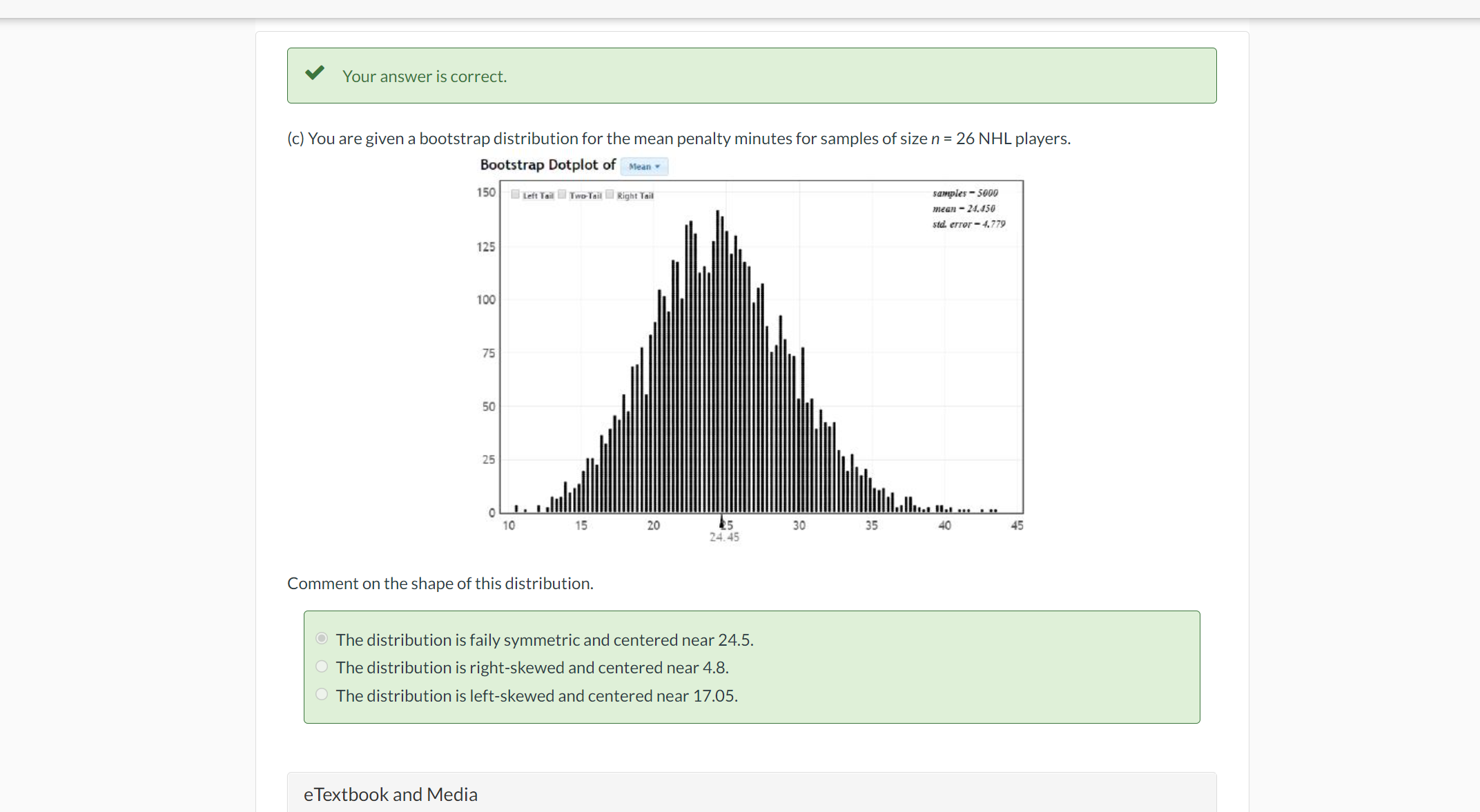Click the tallest bar peak in the dotplot

718,214
